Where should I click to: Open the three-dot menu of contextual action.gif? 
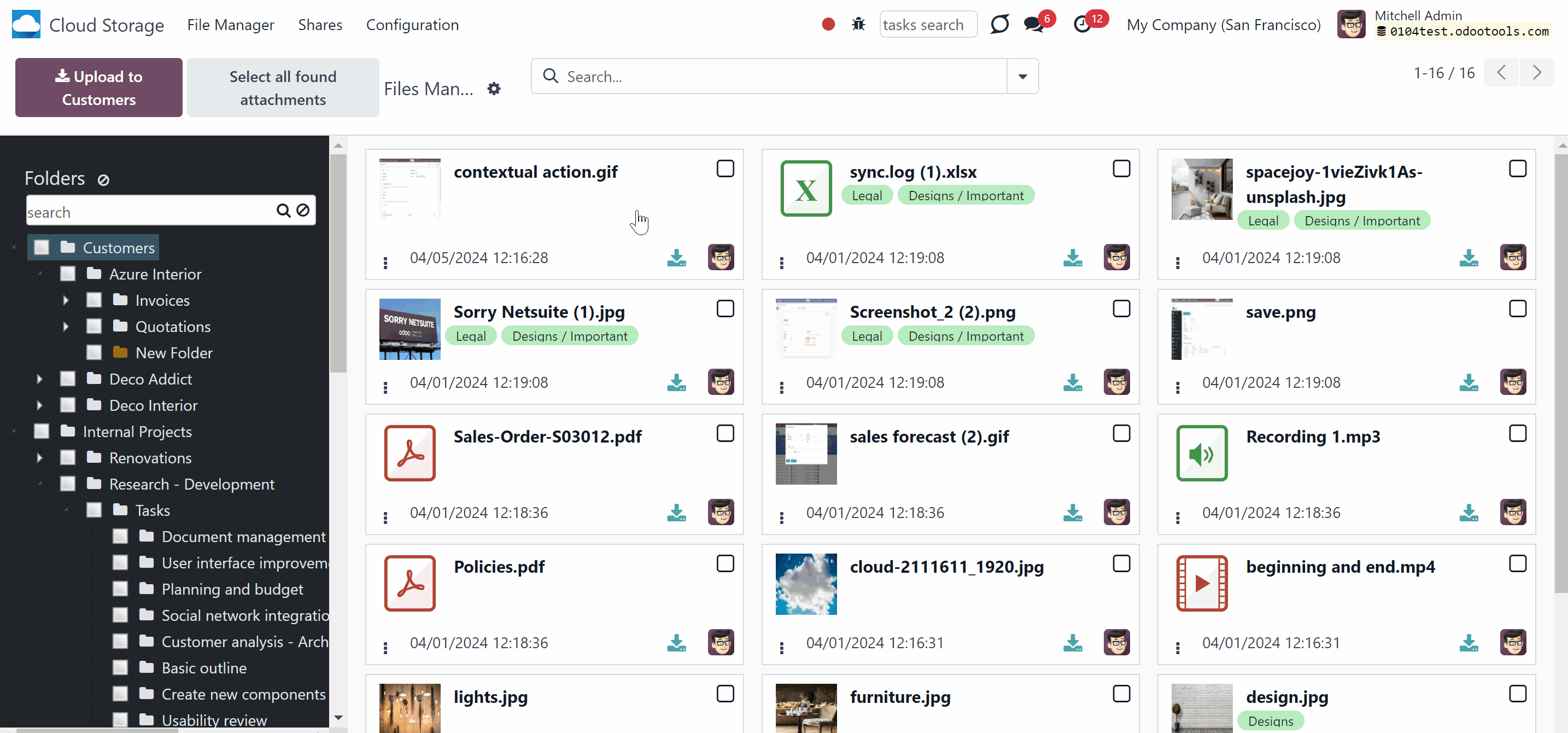(385, 263)
